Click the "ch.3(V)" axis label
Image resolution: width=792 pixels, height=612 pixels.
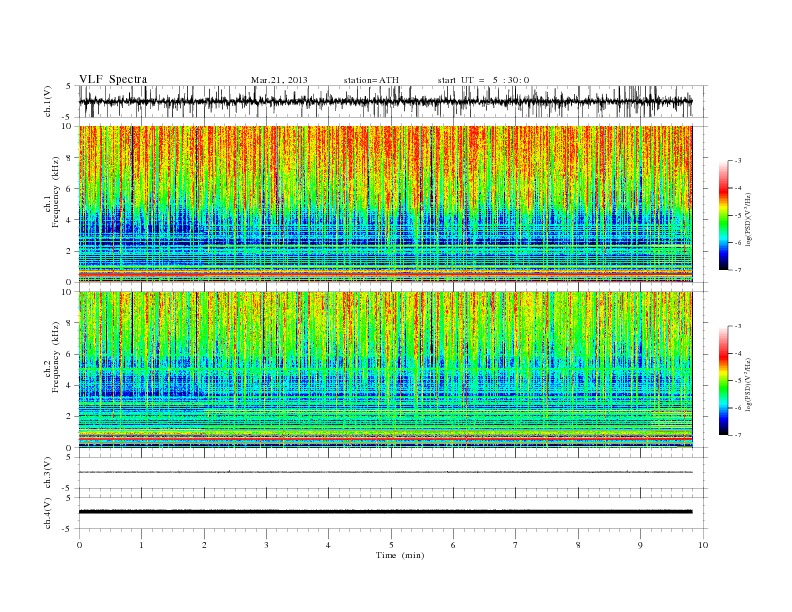point(48,473)
